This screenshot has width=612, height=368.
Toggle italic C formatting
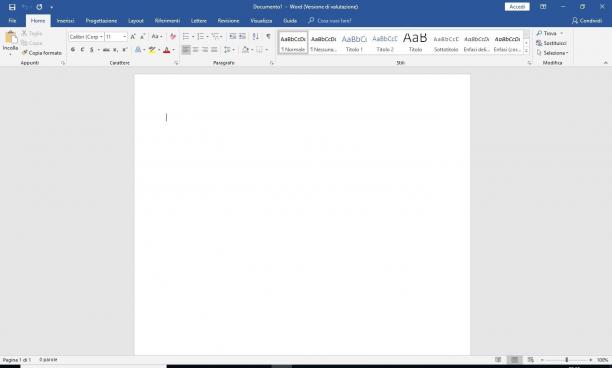[82, 50]
